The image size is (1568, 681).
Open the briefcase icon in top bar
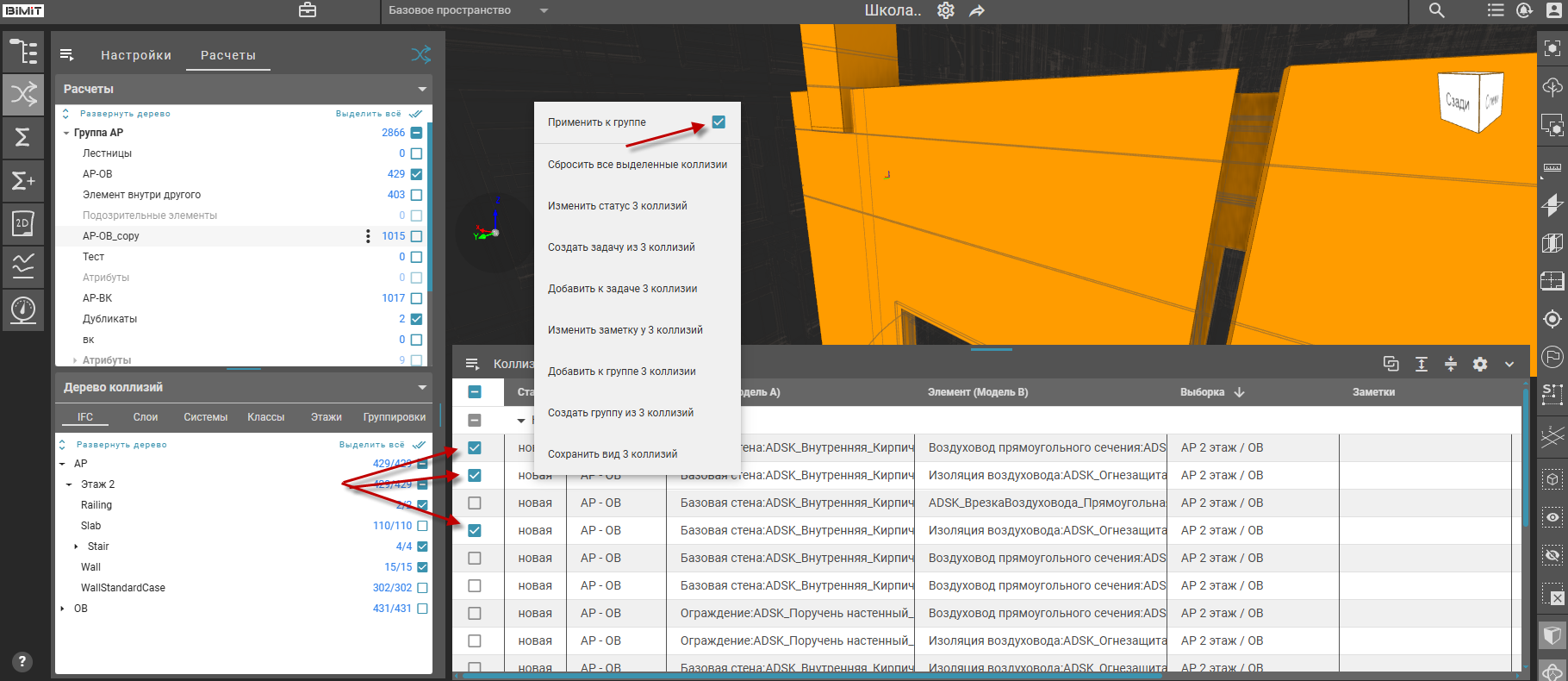click(308, 10)
